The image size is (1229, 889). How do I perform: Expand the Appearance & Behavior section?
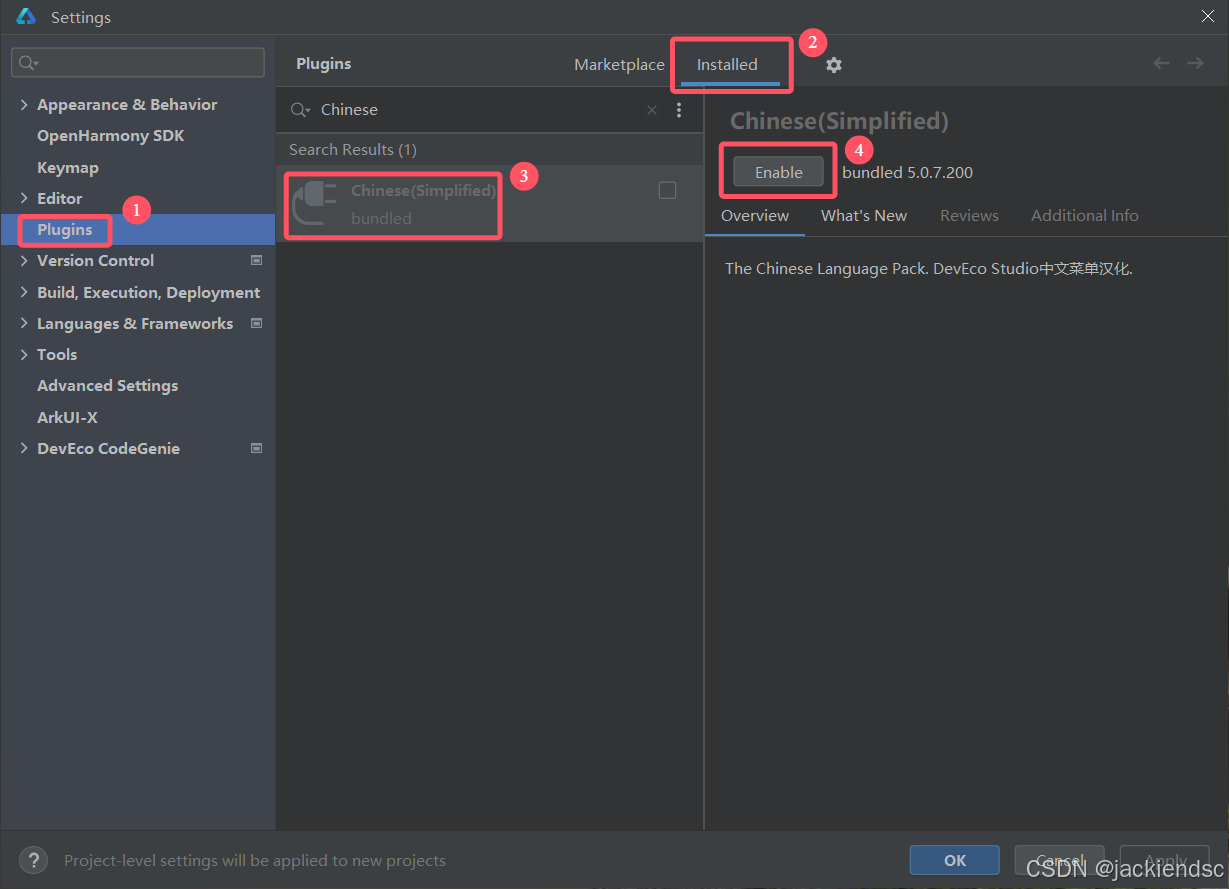tap(24, 104)
